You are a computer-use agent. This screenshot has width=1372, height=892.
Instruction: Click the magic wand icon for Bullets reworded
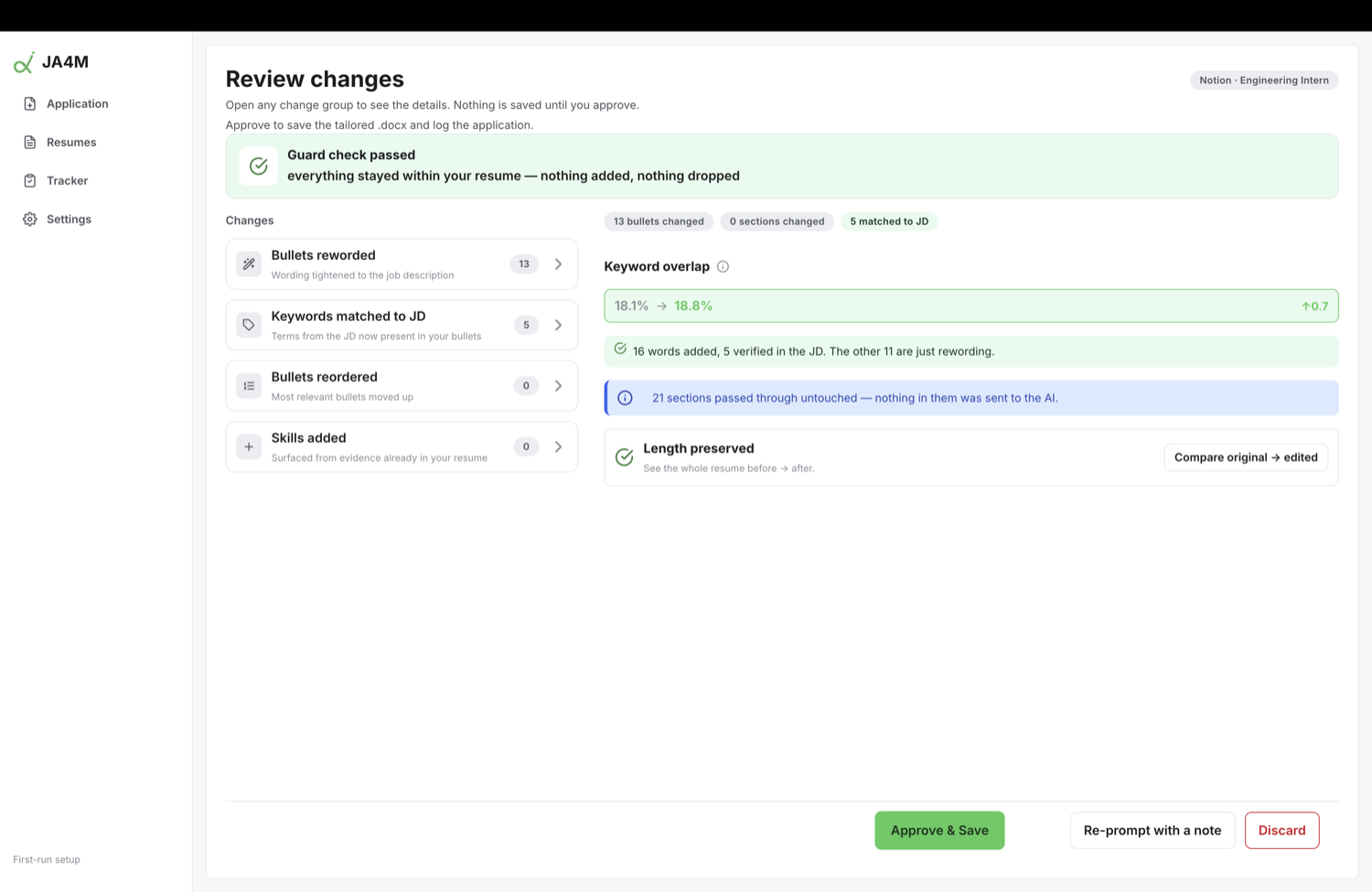click(249, 264)
